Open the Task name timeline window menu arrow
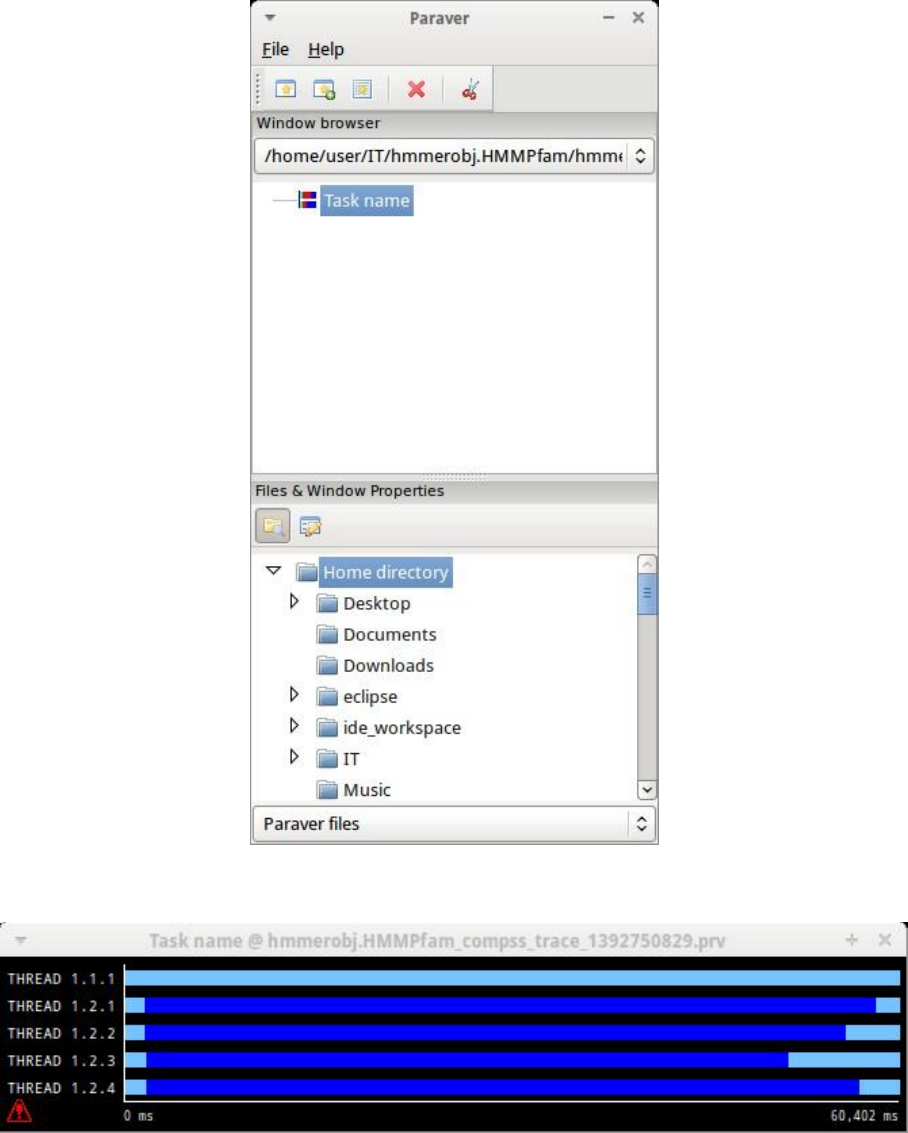The image size is (908, 1133). [x=20, y=940]
